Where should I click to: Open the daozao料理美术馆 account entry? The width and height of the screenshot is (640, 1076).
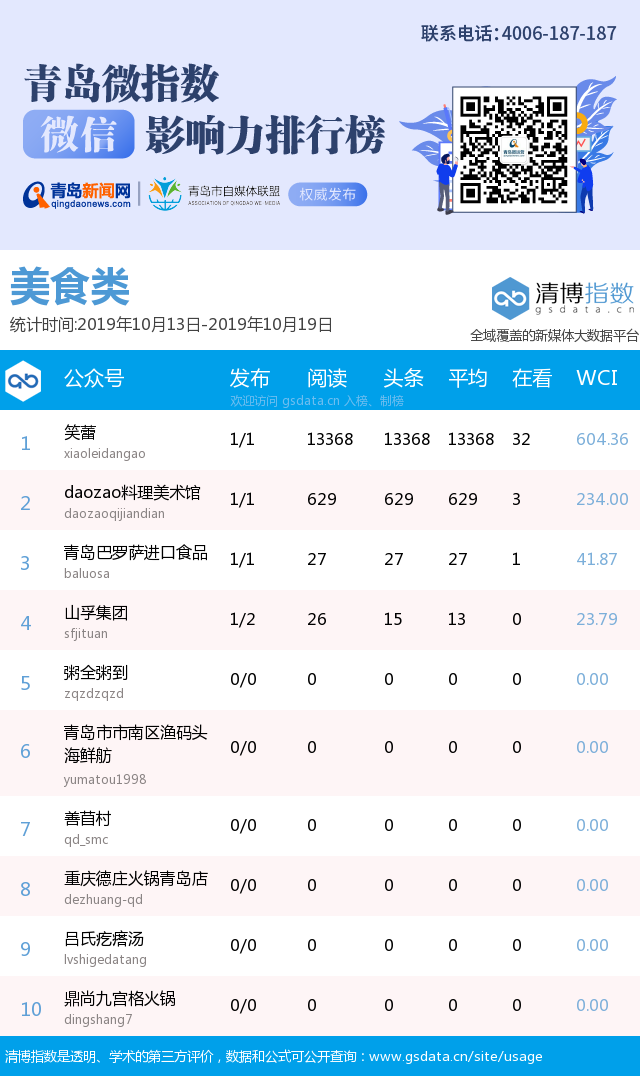132,493
